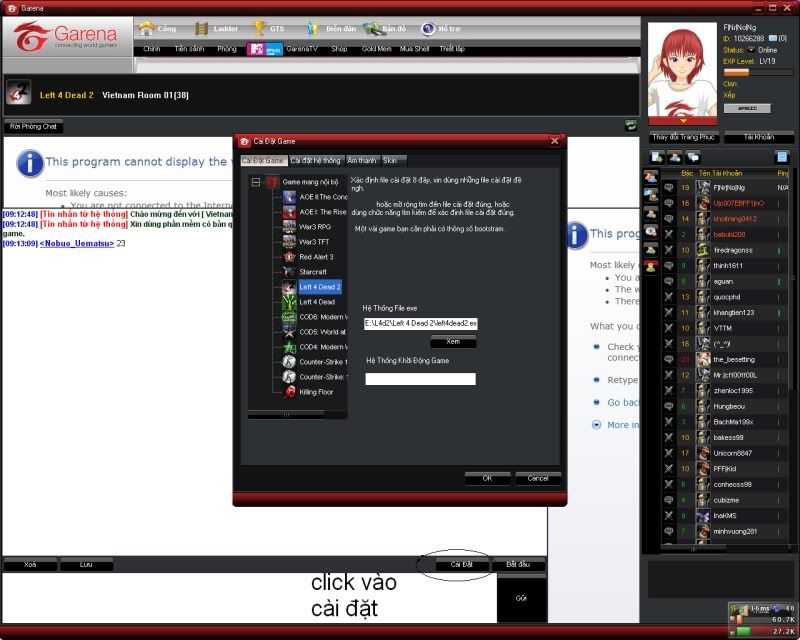This screenshot has width=800, height=640.
Task: Open the Bản đồ map icon
Action: coord(372,29)
